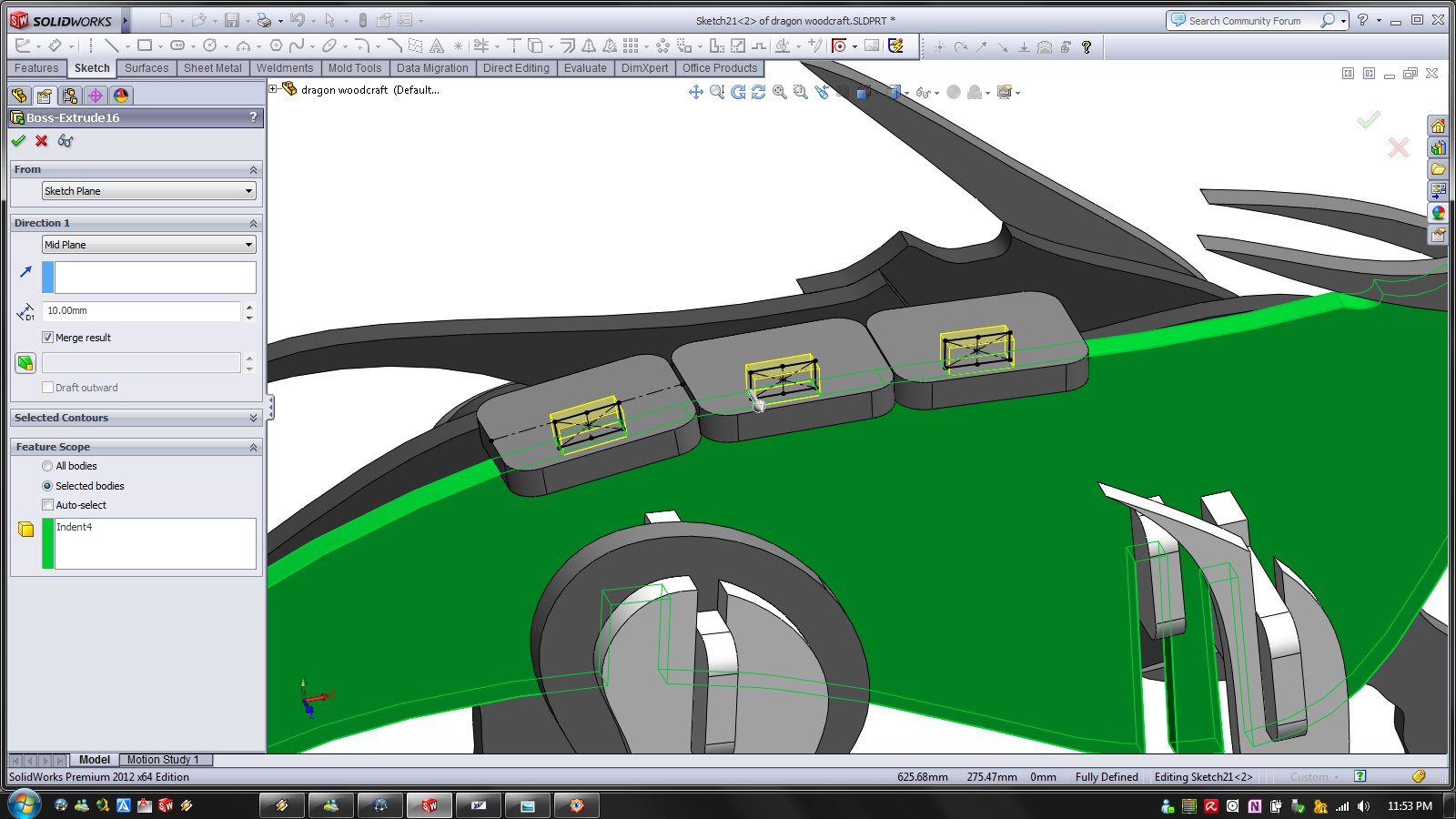Screen dimensions: 1456x819
Task: Select the Line sketch tool
Action: 111,45
